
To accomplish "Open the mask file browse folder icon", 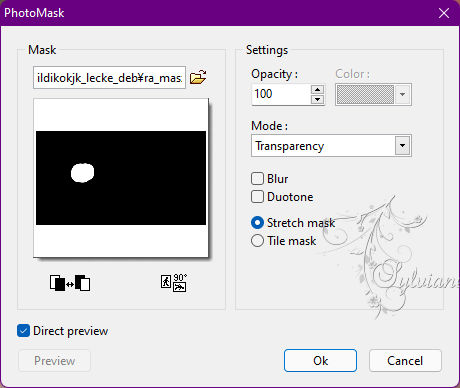I will [x=198, y=77].
